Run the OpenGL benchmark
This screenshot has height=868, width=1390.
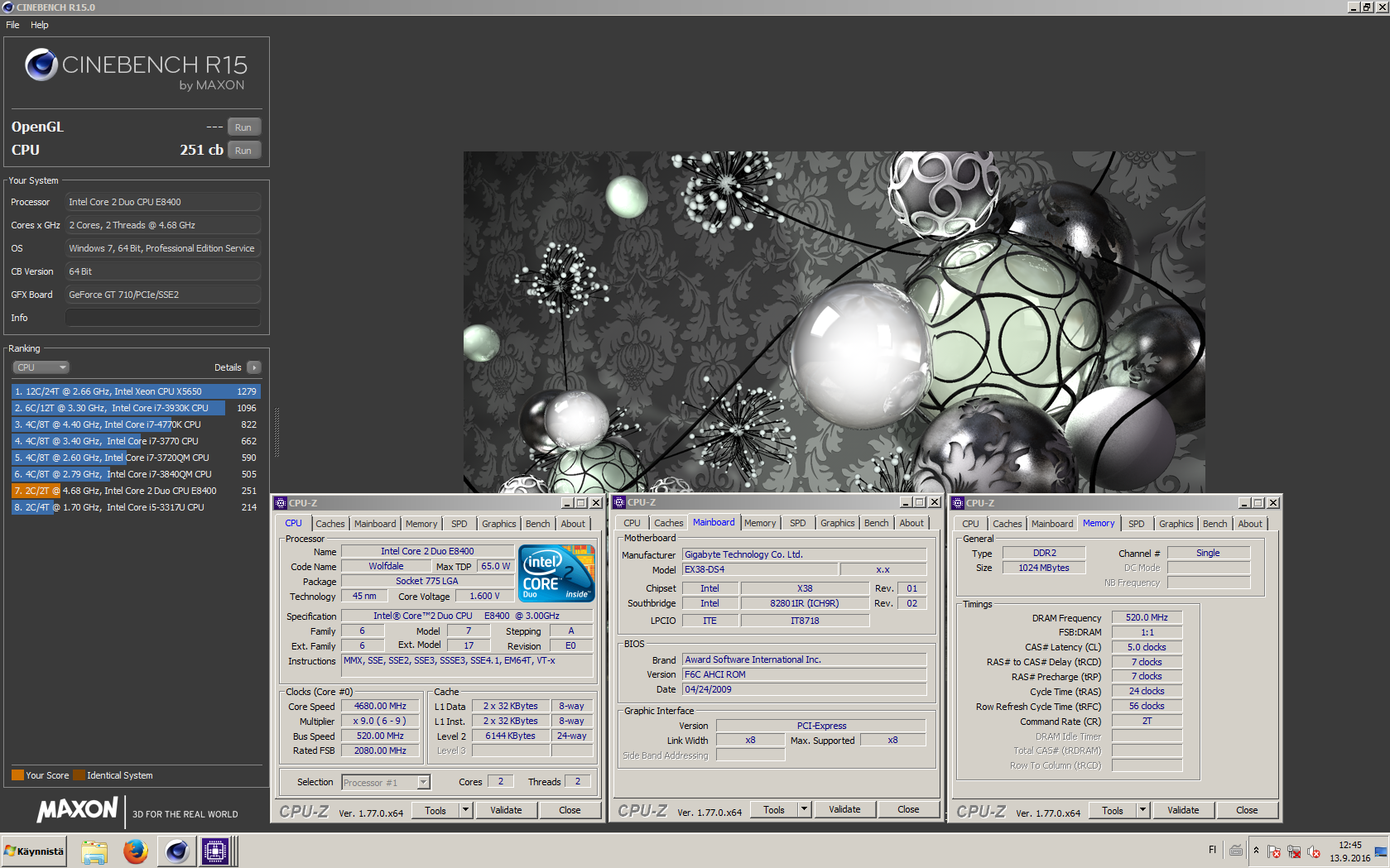(x=243, y=127)
